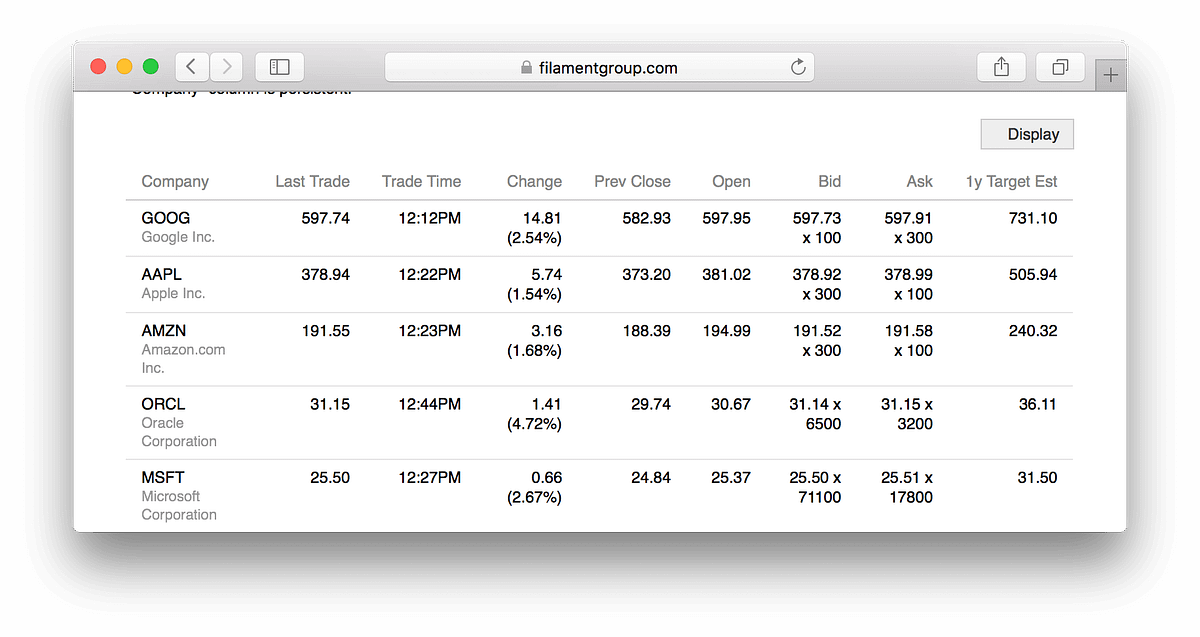Show the Safari sidebar
Viewport: 1200px width, 637px height.
click(x=280, y=67)
